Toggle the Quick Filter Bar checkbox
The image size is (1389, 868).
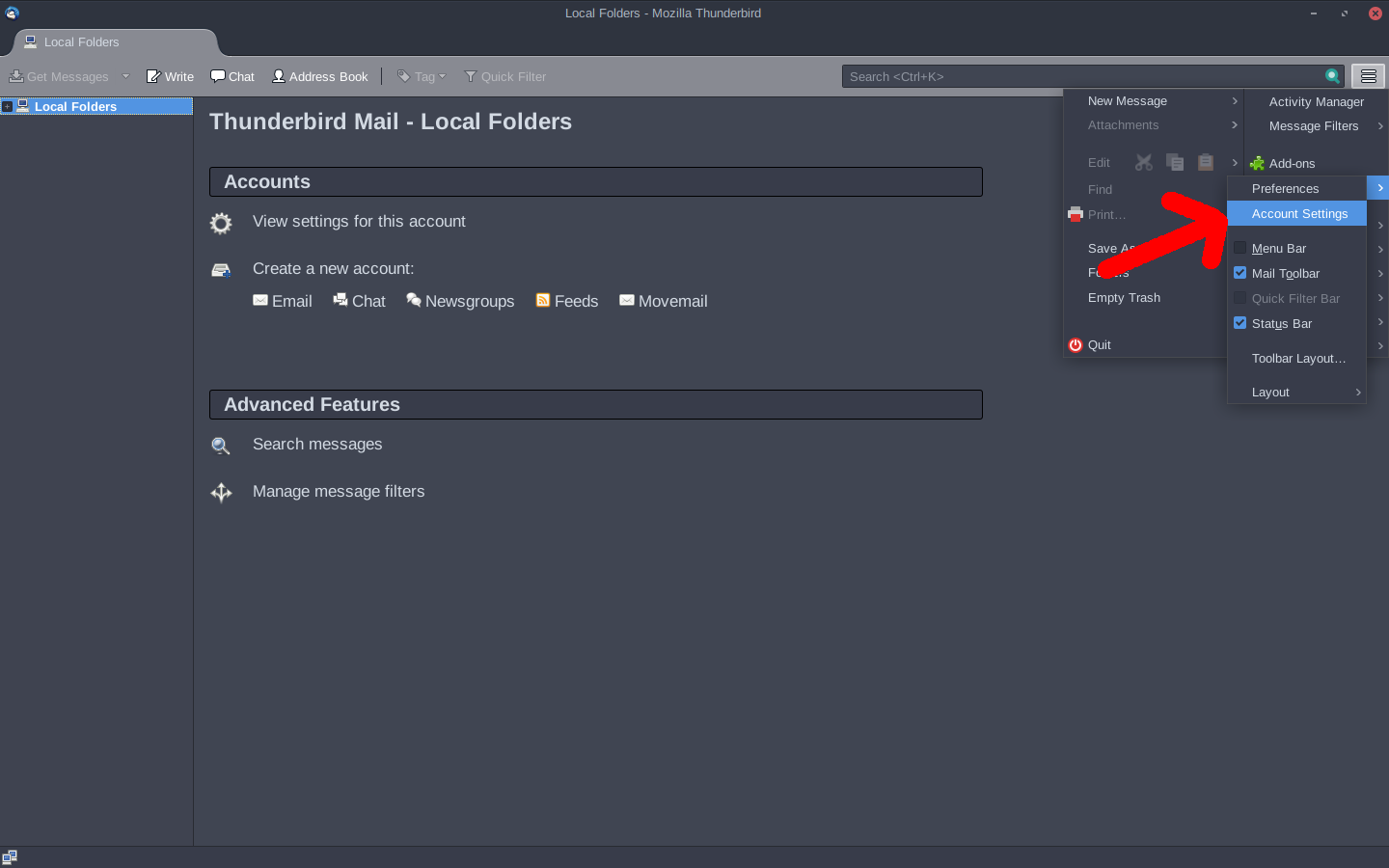[1240, 298]
